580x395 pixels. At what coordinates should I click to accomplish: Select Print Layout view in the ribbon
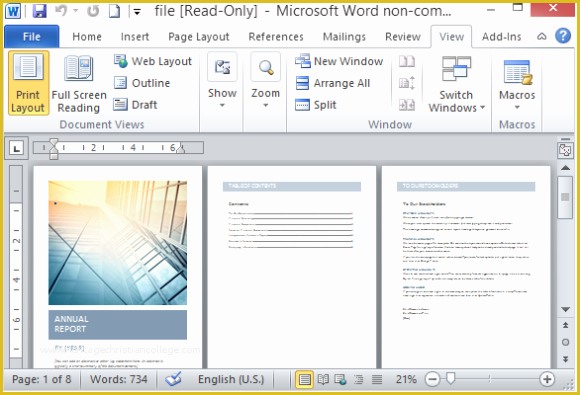pyautogui.click(x=28, y=83)
